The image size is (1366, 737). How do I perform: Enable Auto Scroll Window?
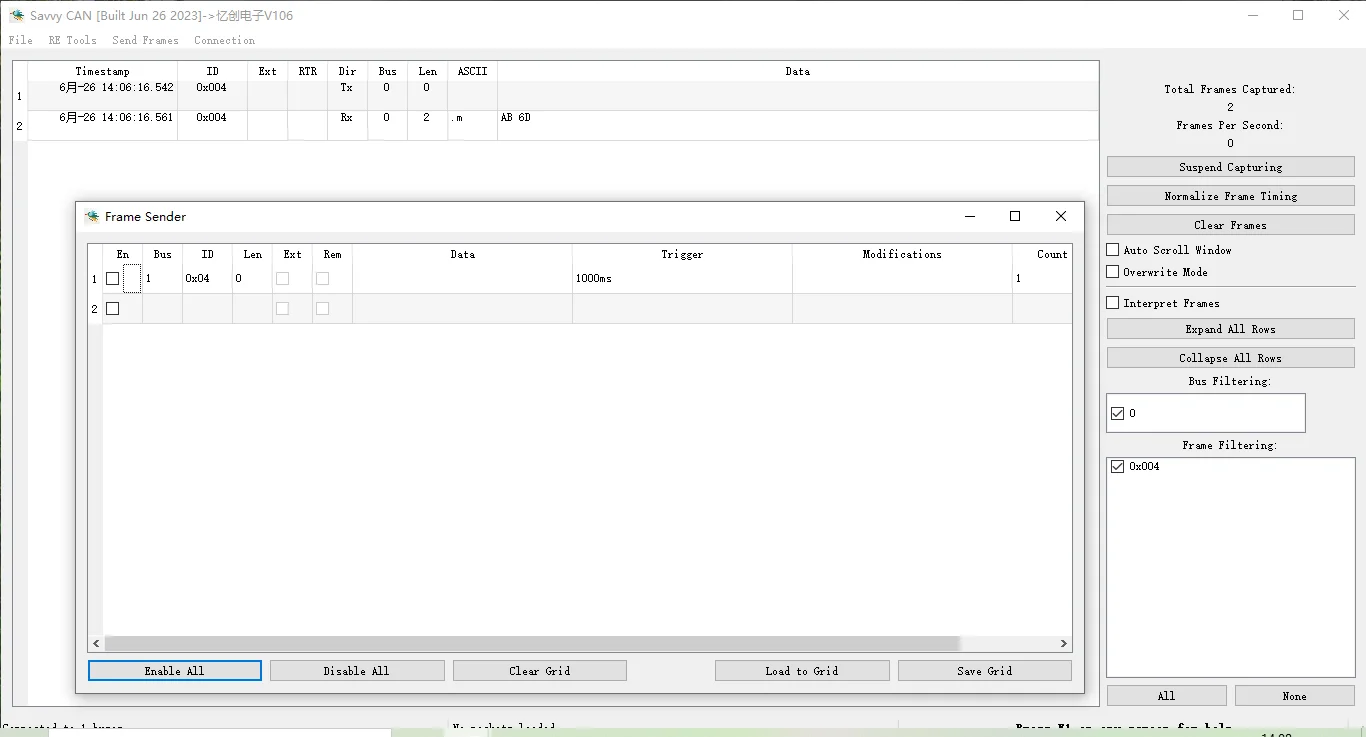1112,250
